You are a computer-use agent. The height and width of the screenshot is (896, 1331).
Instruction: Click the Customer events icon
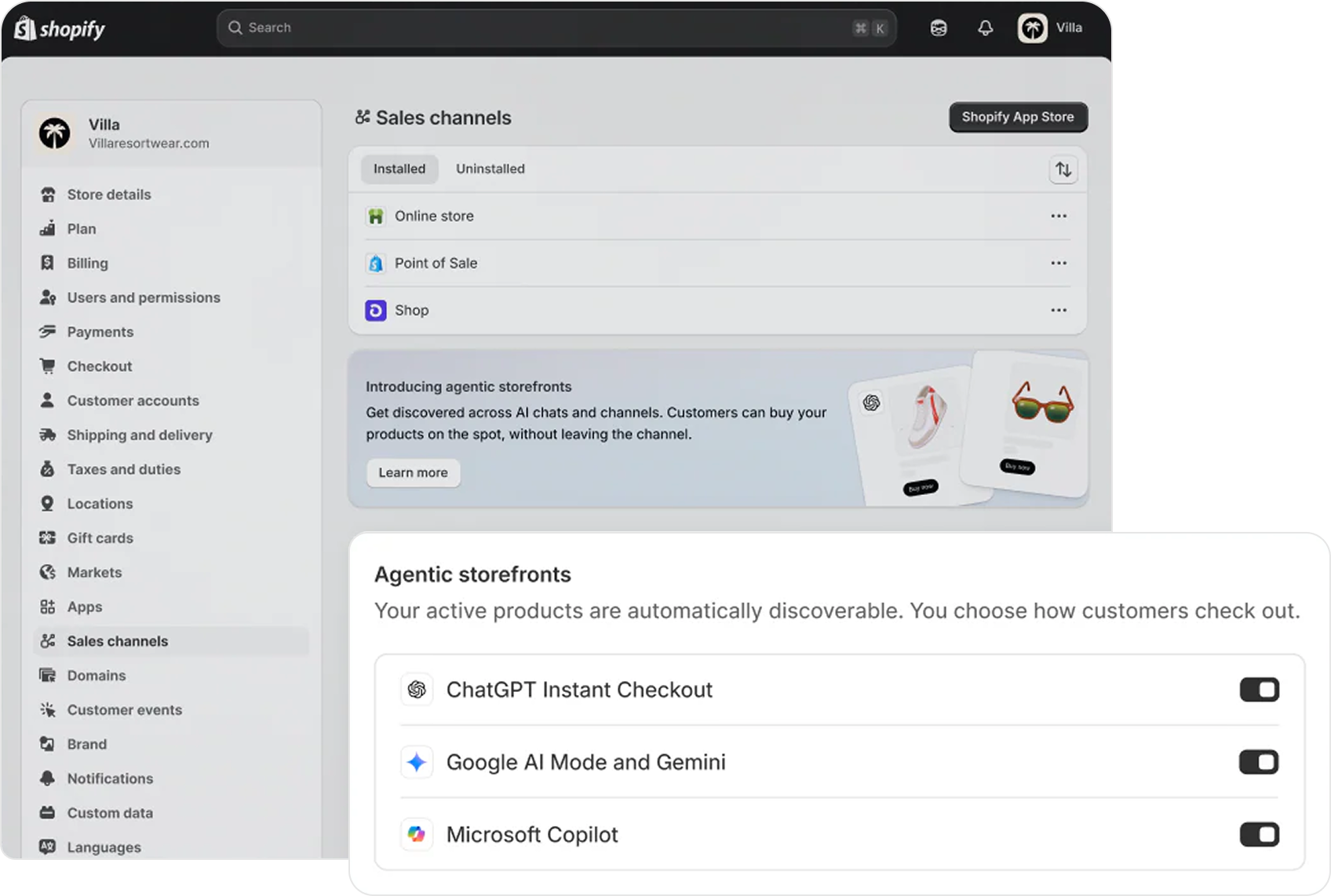[48, 710]
